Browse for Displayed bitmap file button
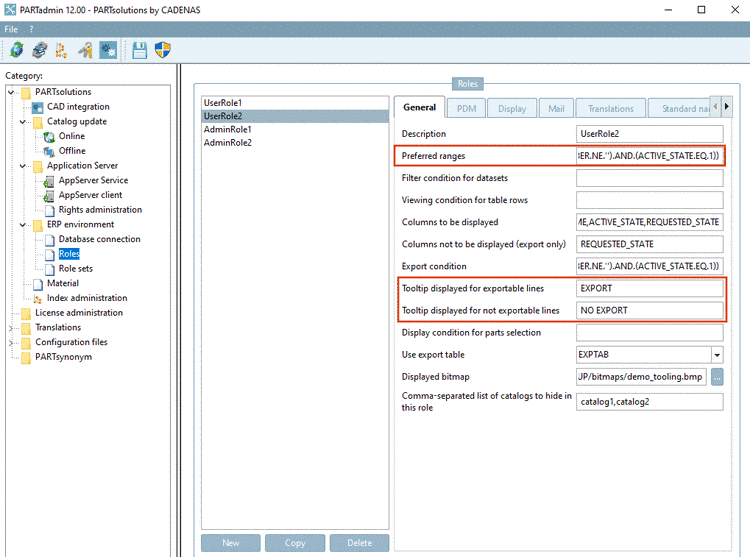The width and height of the screenshot is (750, 557). [717, 377]
